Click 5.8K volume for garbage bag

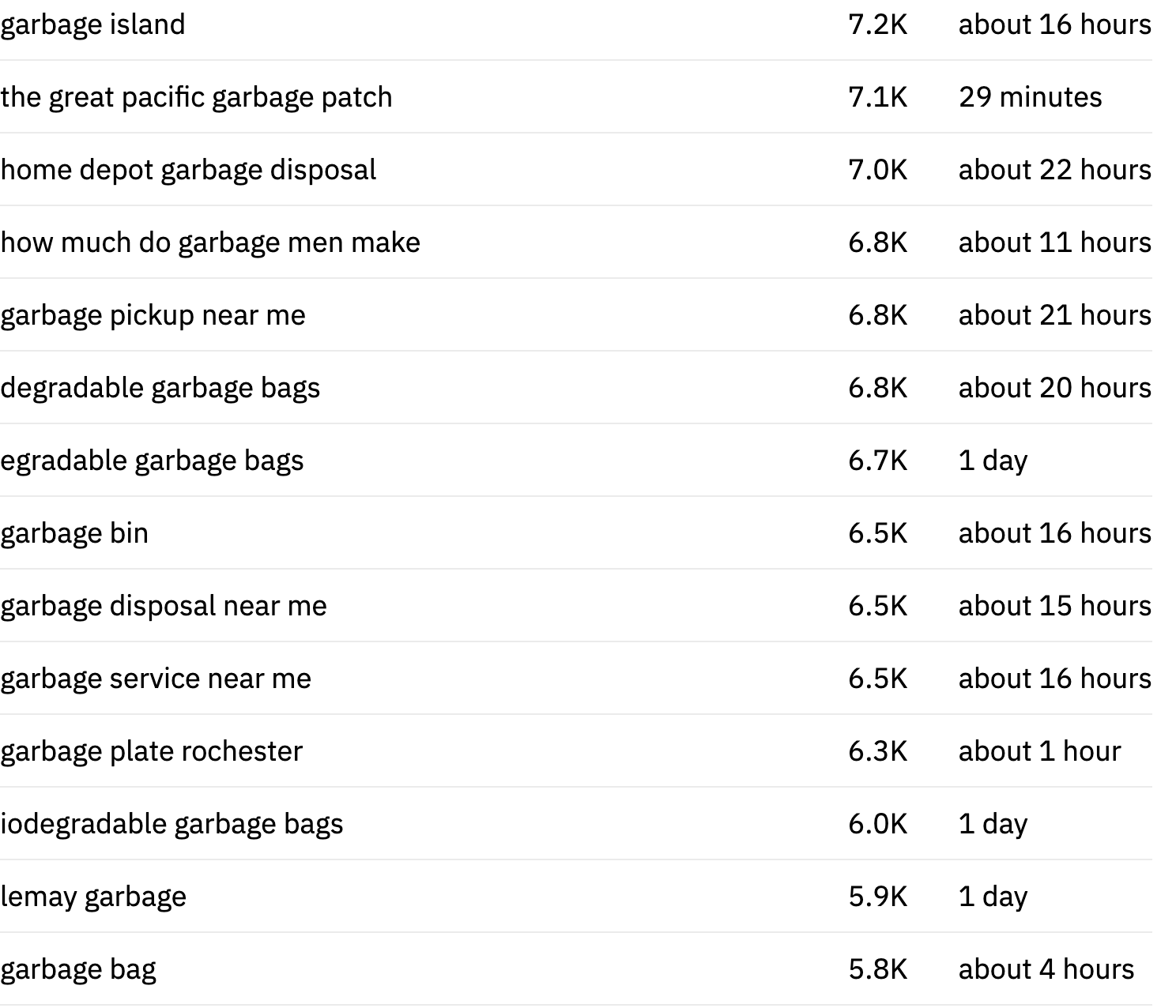click(878, 970)
